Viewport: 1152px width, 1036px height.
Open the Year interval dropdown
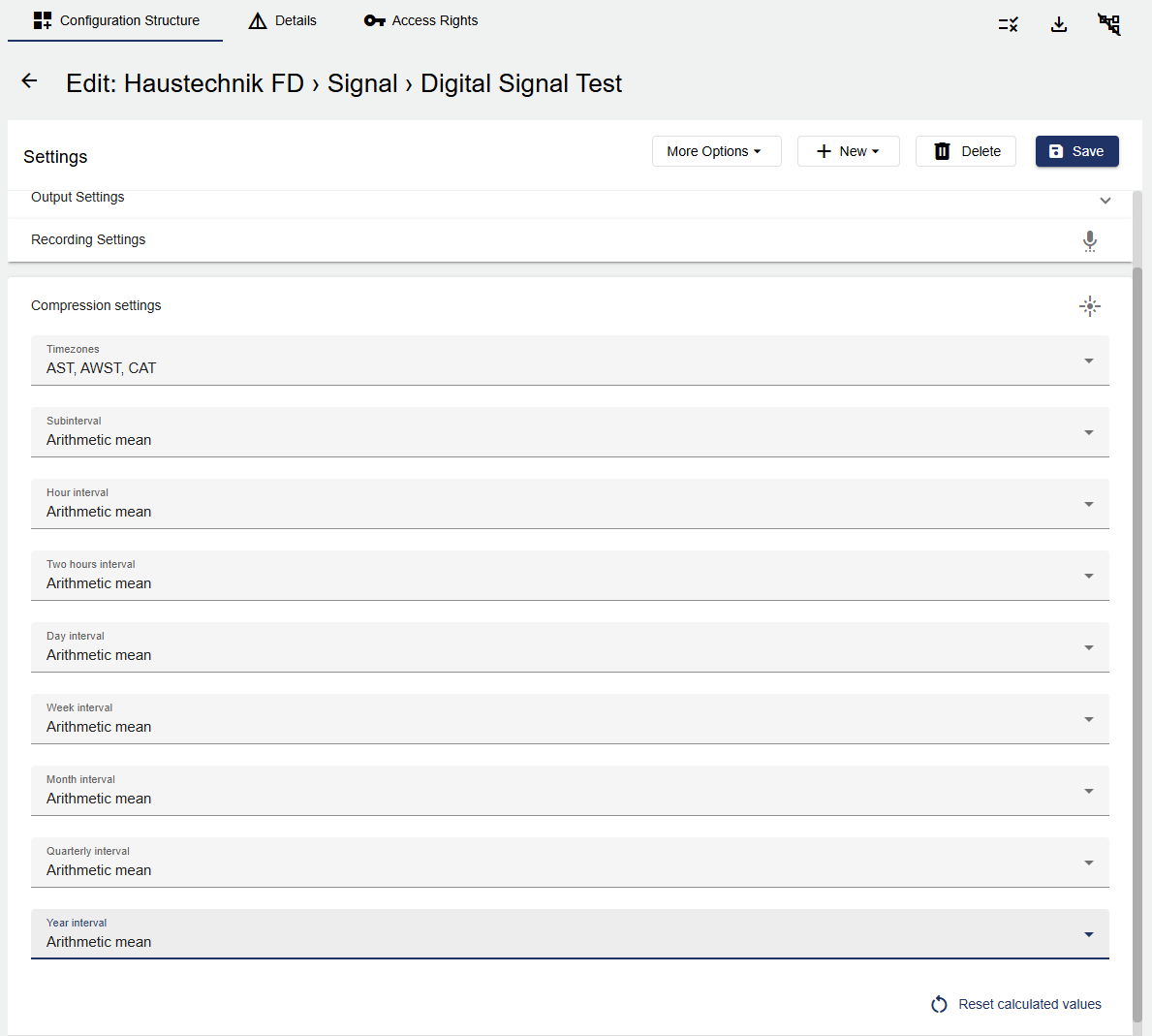click(x=570, y=934)
